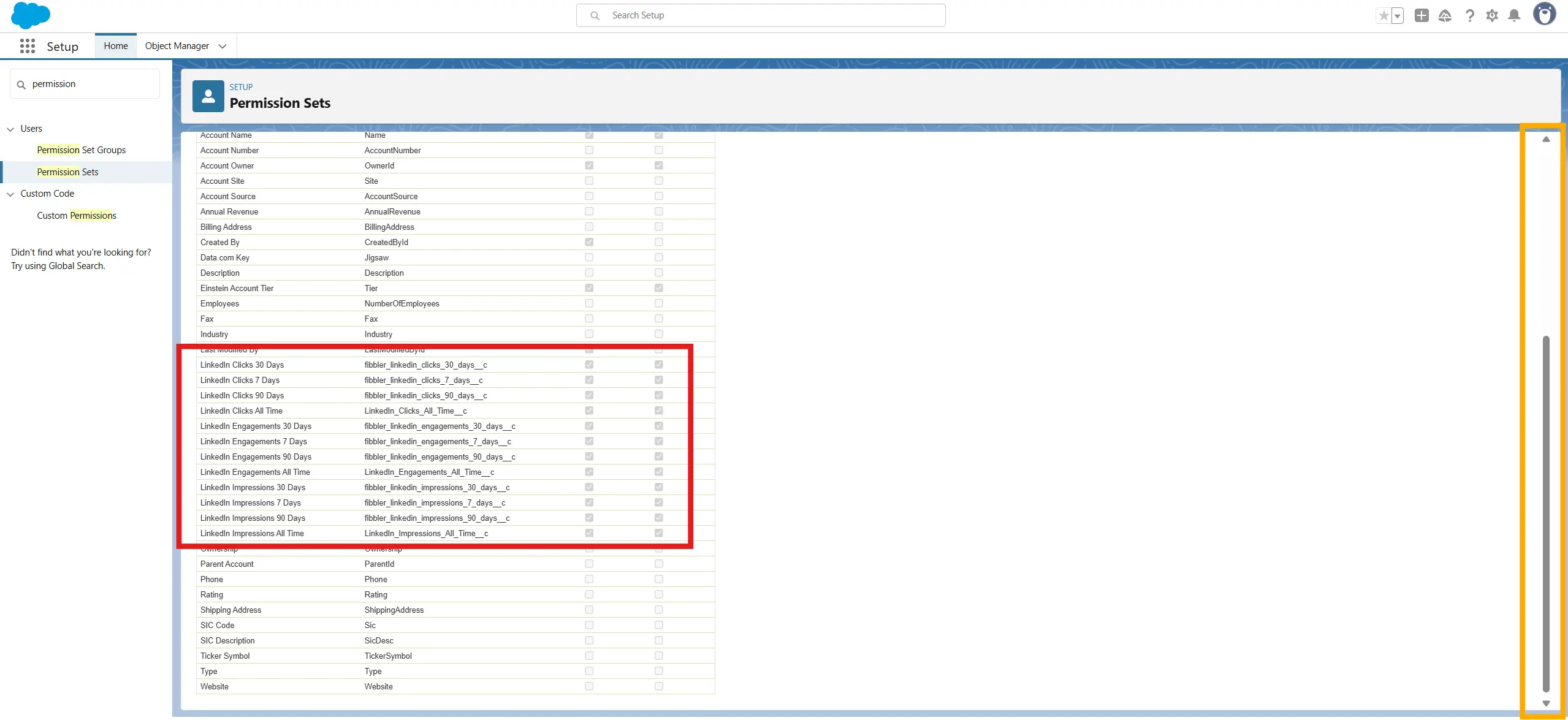Open the App Launcher grid icon
Image resolution: width=1568 pixels, height=720 pixels.
(x=27, y=46)
